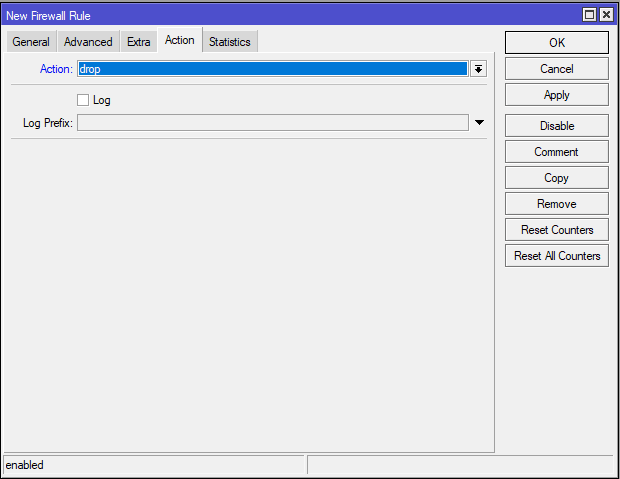Click the Reset Counters button
Screen dimensions: 620x479
click(556, 230)
